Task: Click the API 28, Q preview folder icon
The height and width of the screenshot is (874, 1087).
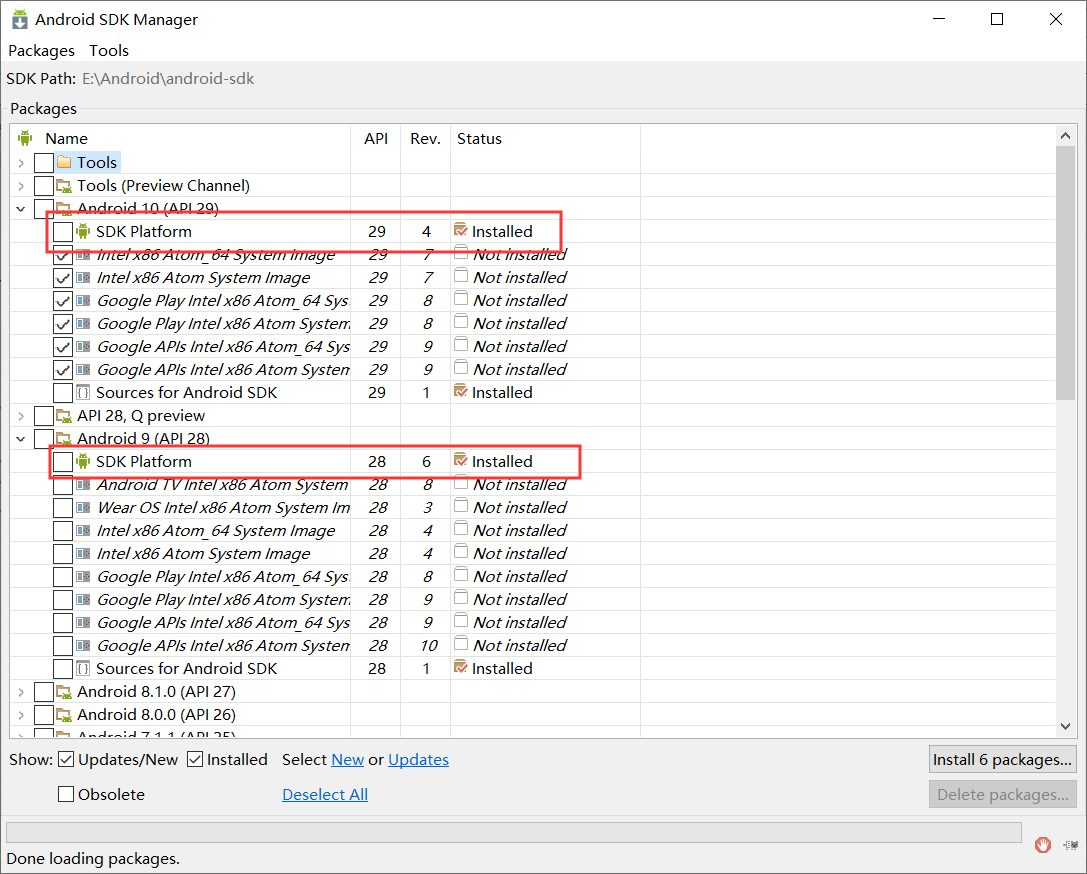Action: 64,416
